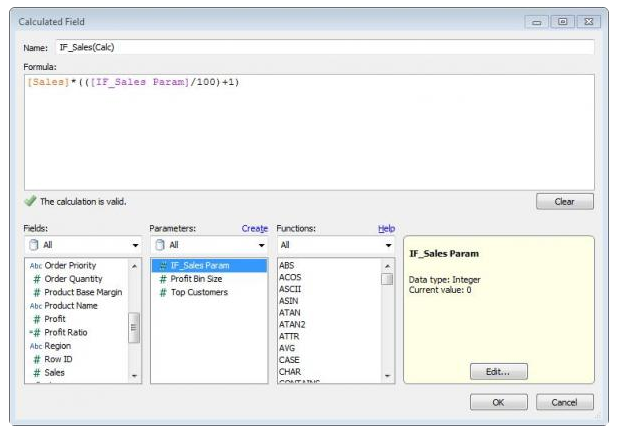Choose the Profit Ratio calculated field
The width and height of the screenshot is (621, 434).
pyautogui.click(x=66, y=332)
